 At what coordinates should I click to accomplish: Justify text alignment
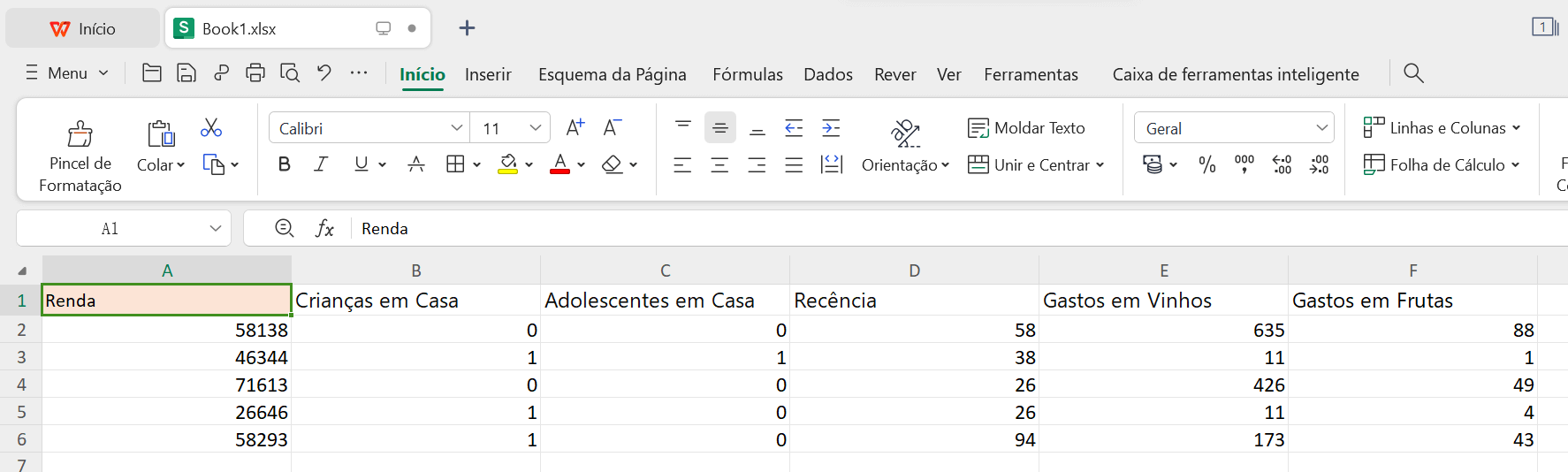(794, 164)
